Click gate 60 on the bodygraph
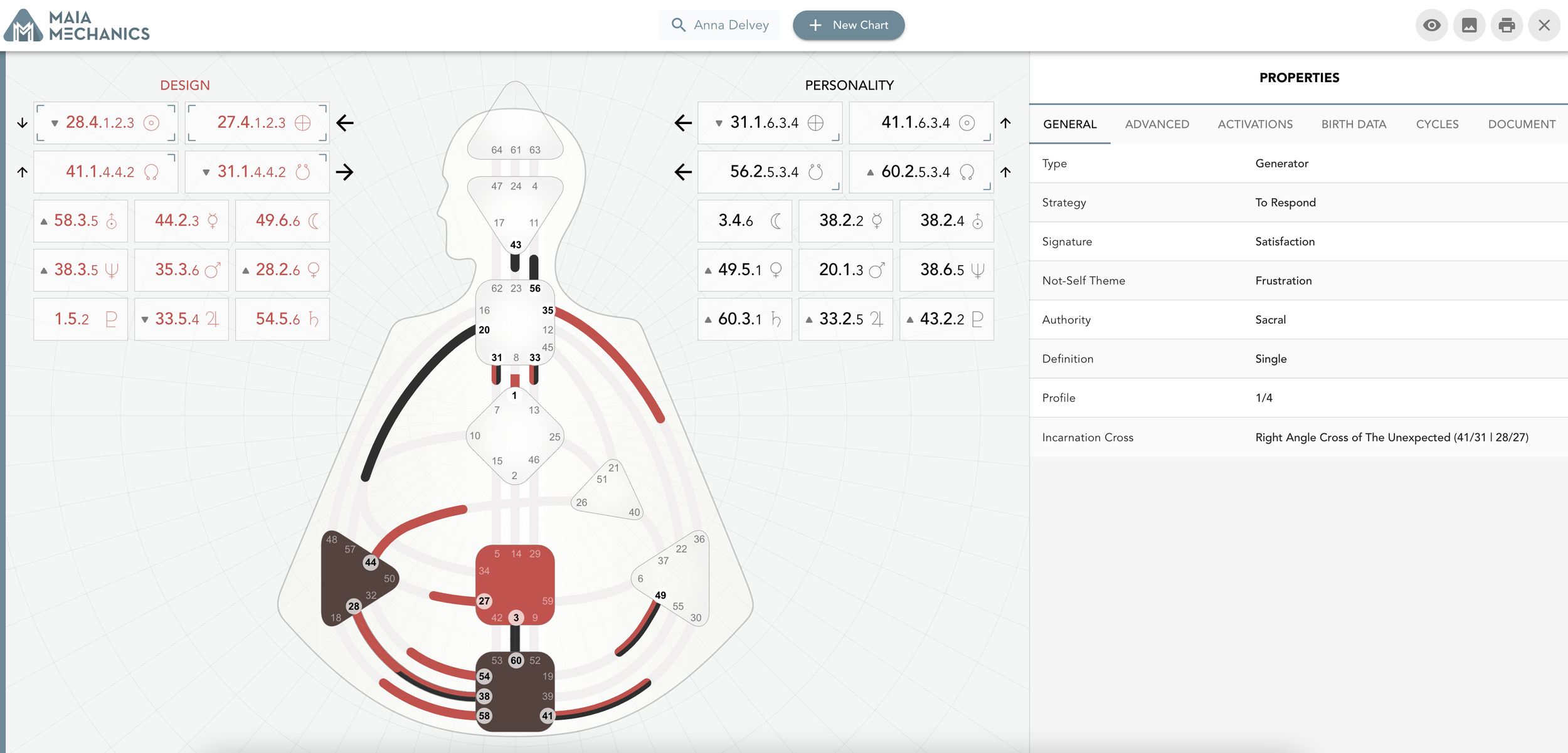Image resolution: width=1568 pixels, height=753 pixels. [x=516, y=660]
